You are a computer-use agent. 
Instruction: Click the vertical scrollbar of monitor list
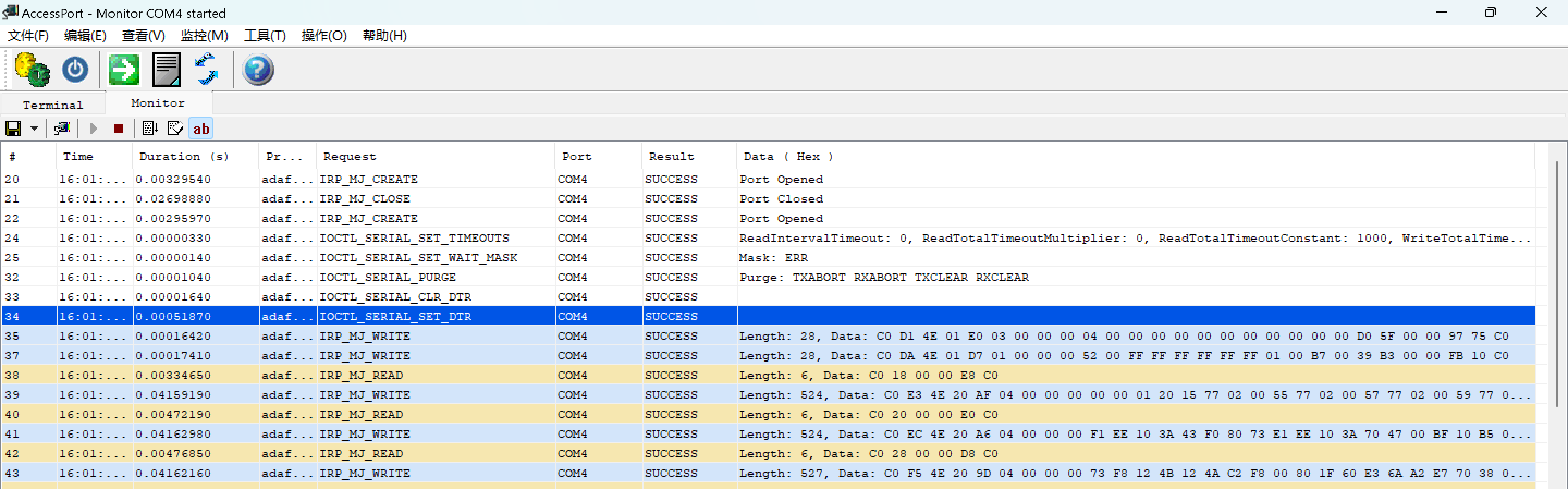1558,284
